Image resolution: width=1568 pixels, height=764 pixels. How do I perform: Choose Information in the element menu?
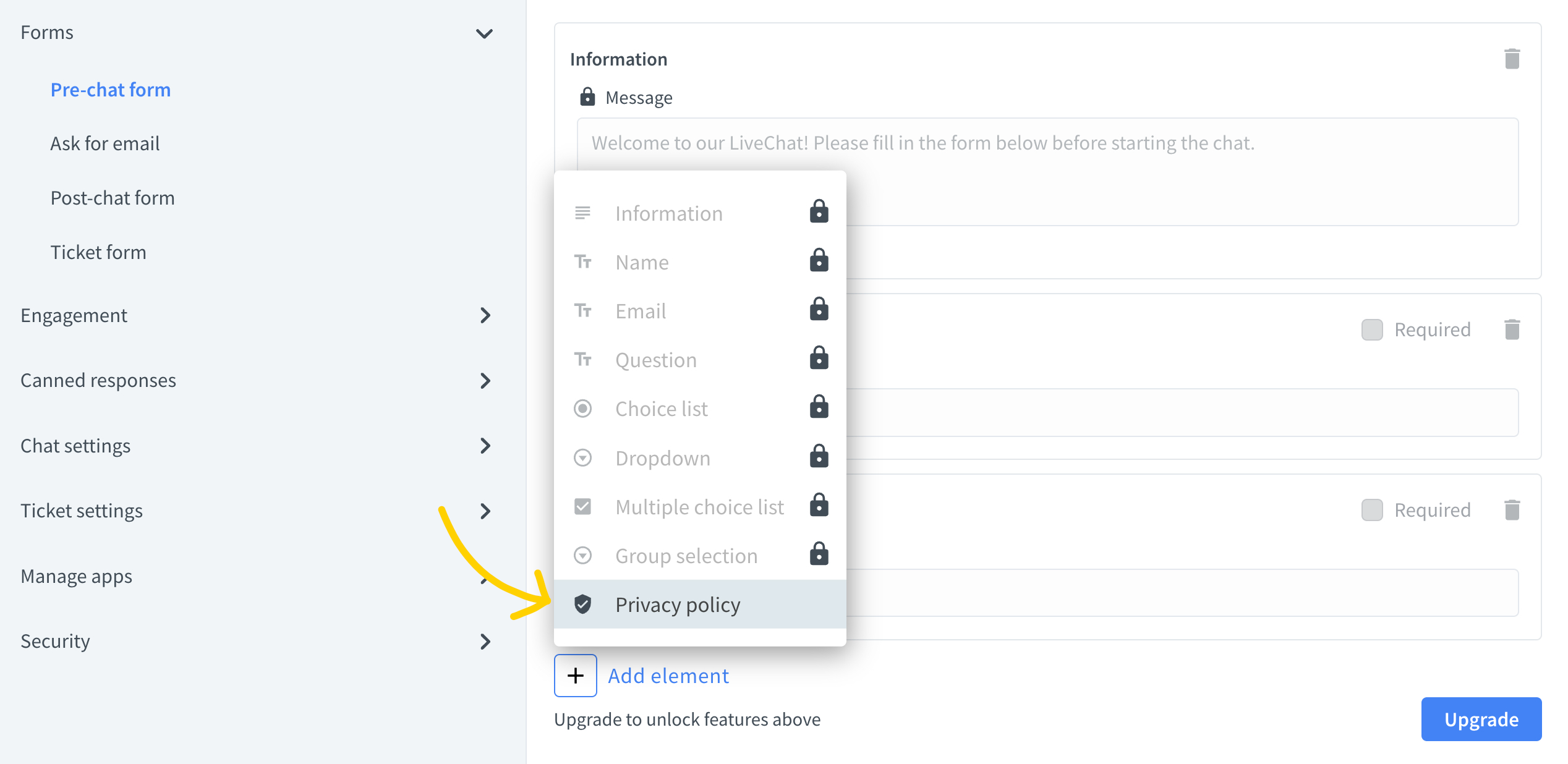(700, 213)
